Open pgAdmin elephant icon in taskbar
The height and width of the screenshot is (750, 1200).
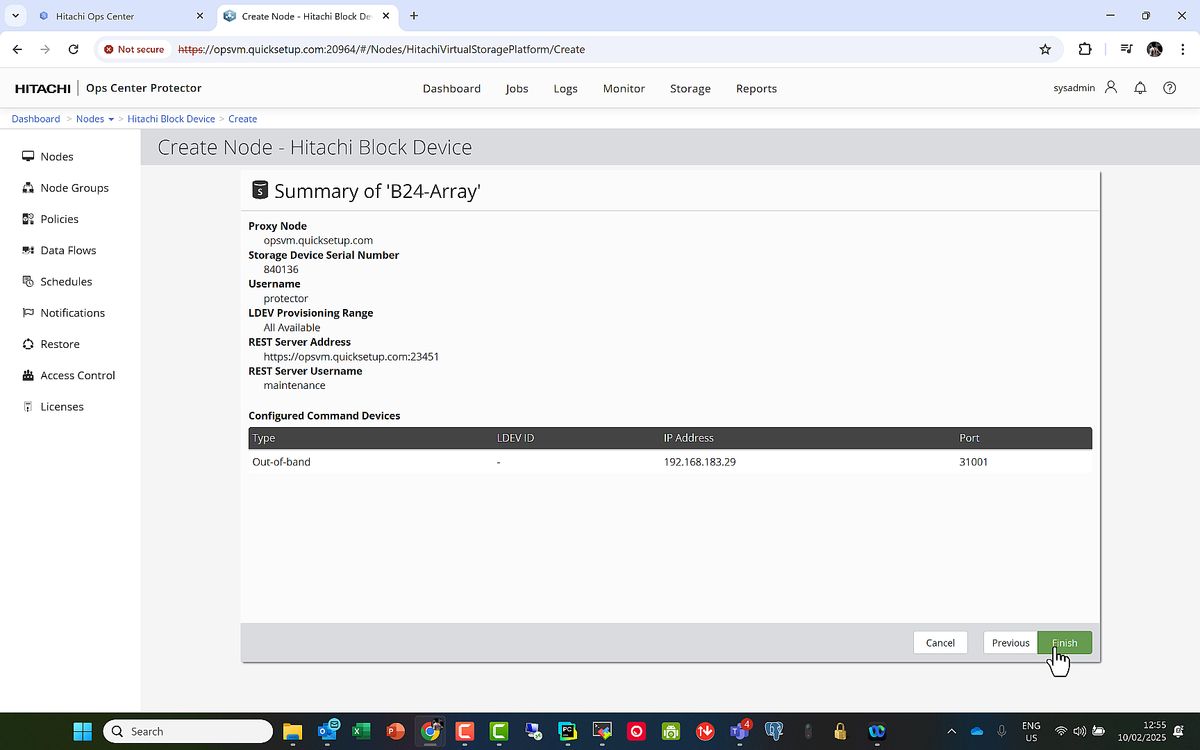coord(773,731)
